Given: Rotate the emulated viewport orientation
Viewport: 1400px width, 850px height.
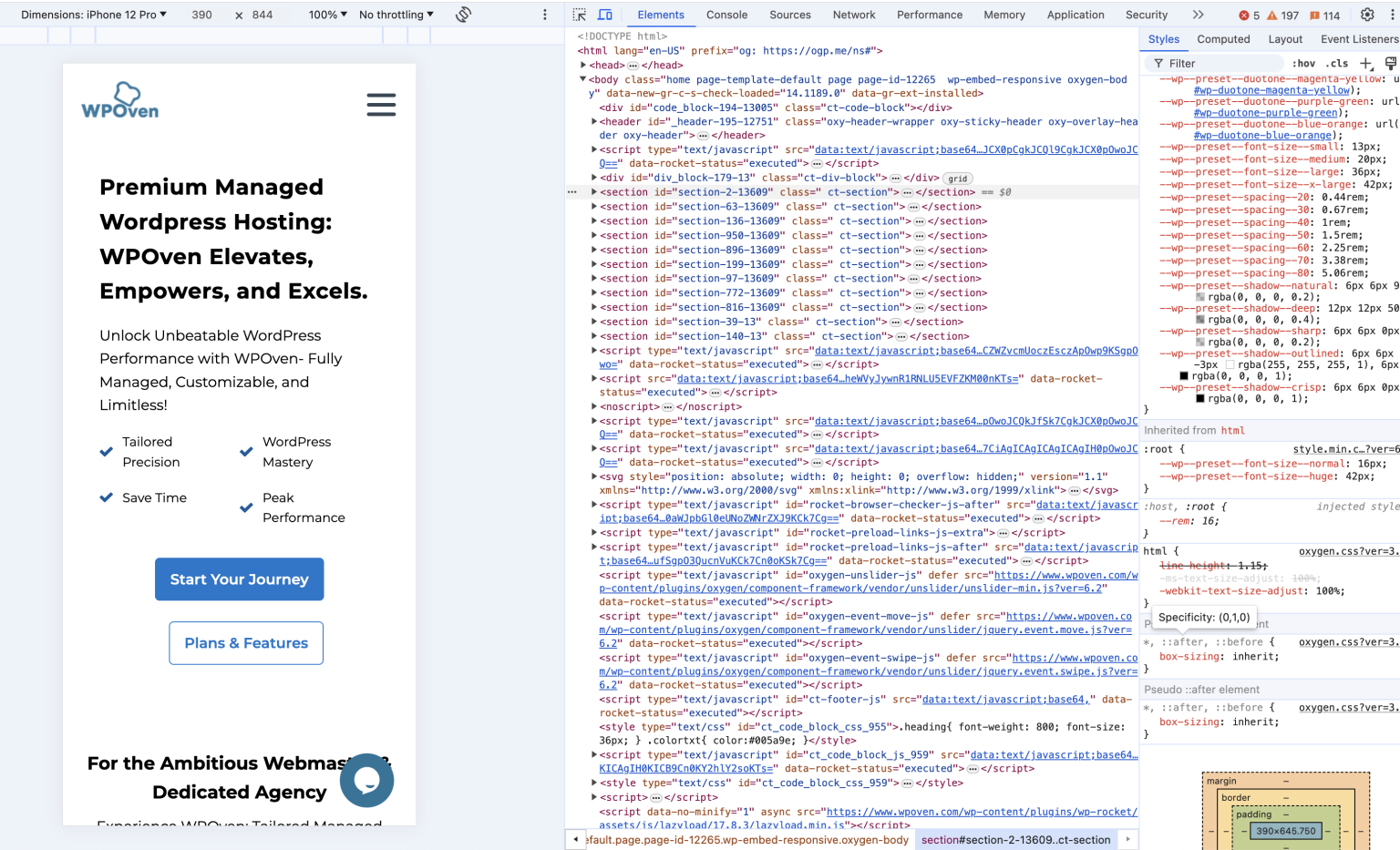Looking at the screenshot, I should tap(463, 15).
